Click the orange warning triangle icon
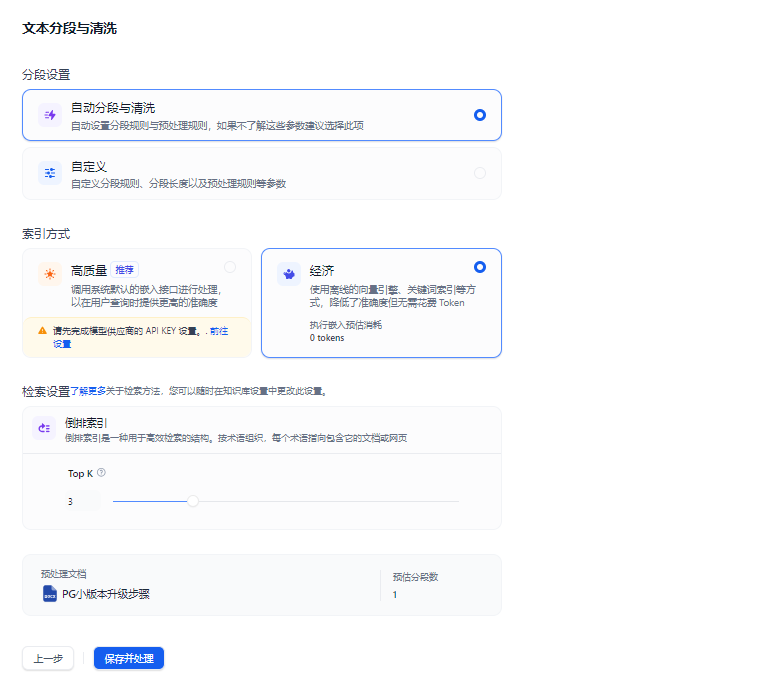The height and width of the screenshot is (693, 766). [43, 331]
